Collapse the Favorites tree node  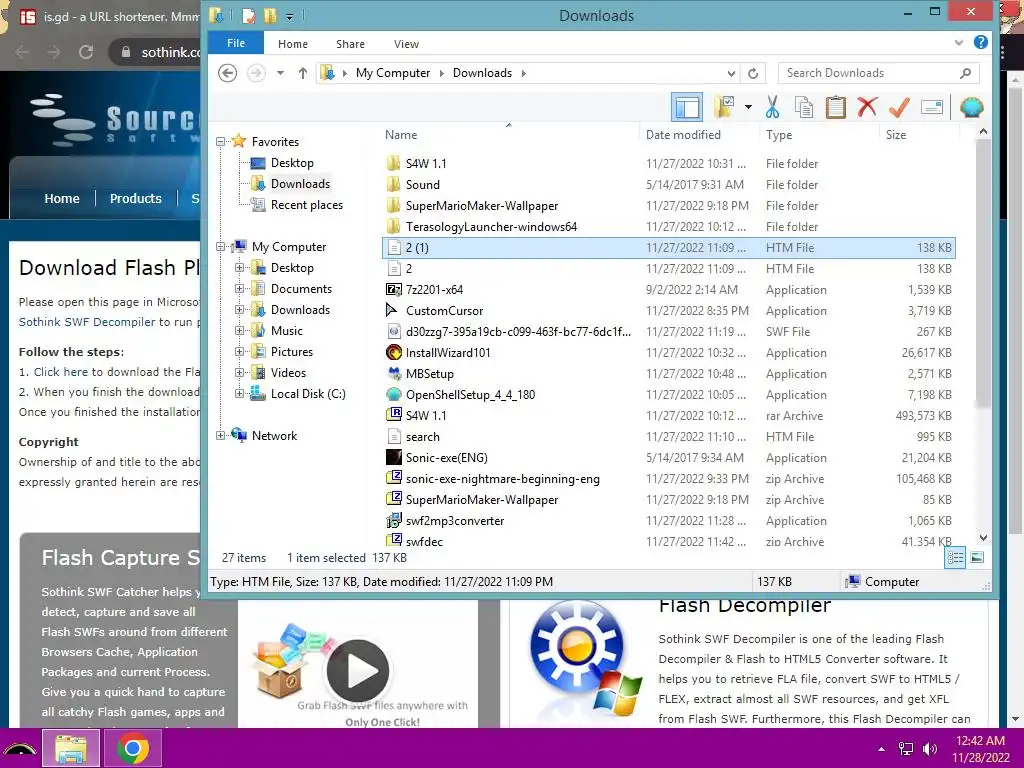pos(221,142)
